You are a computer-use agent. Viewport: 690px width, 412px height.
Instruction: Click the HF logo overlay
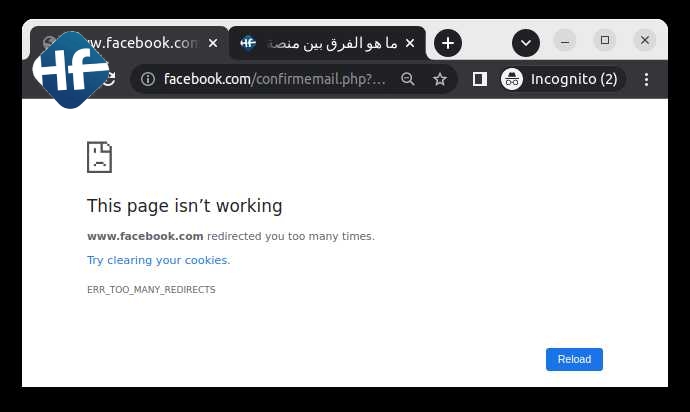coord(70,70)
